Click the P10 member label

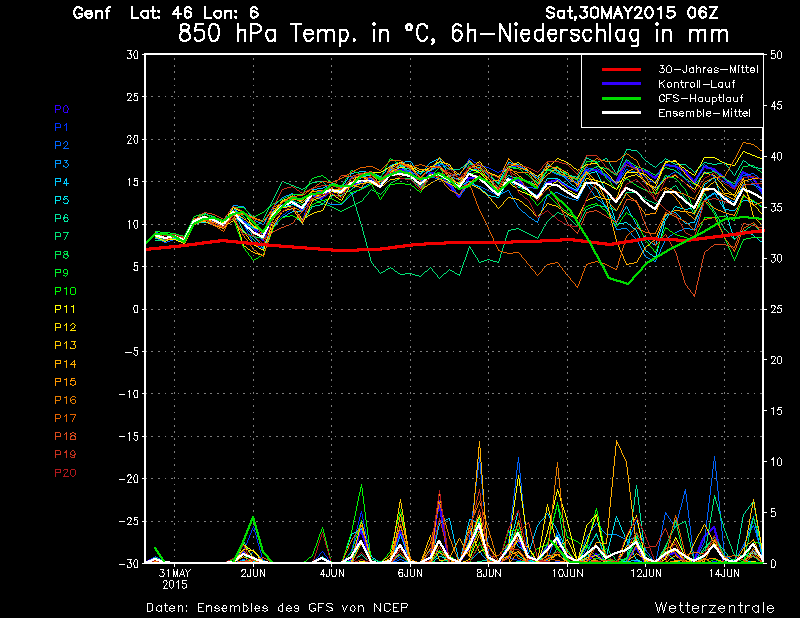[65, 291]
